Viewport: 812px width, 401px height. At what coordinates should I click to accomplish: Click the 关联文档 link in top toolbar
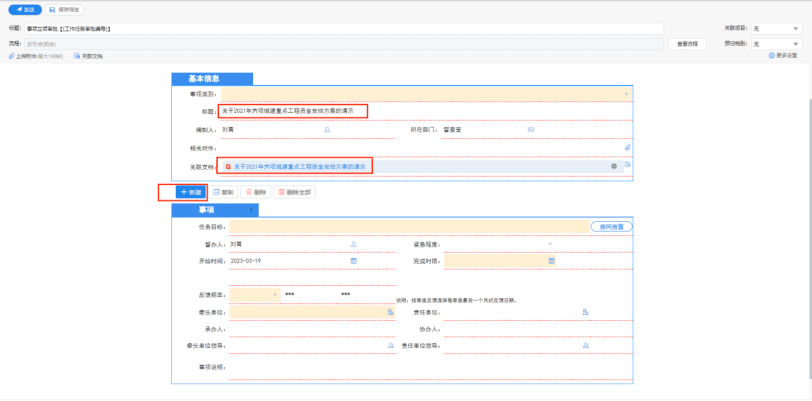(x=88, y=56)
